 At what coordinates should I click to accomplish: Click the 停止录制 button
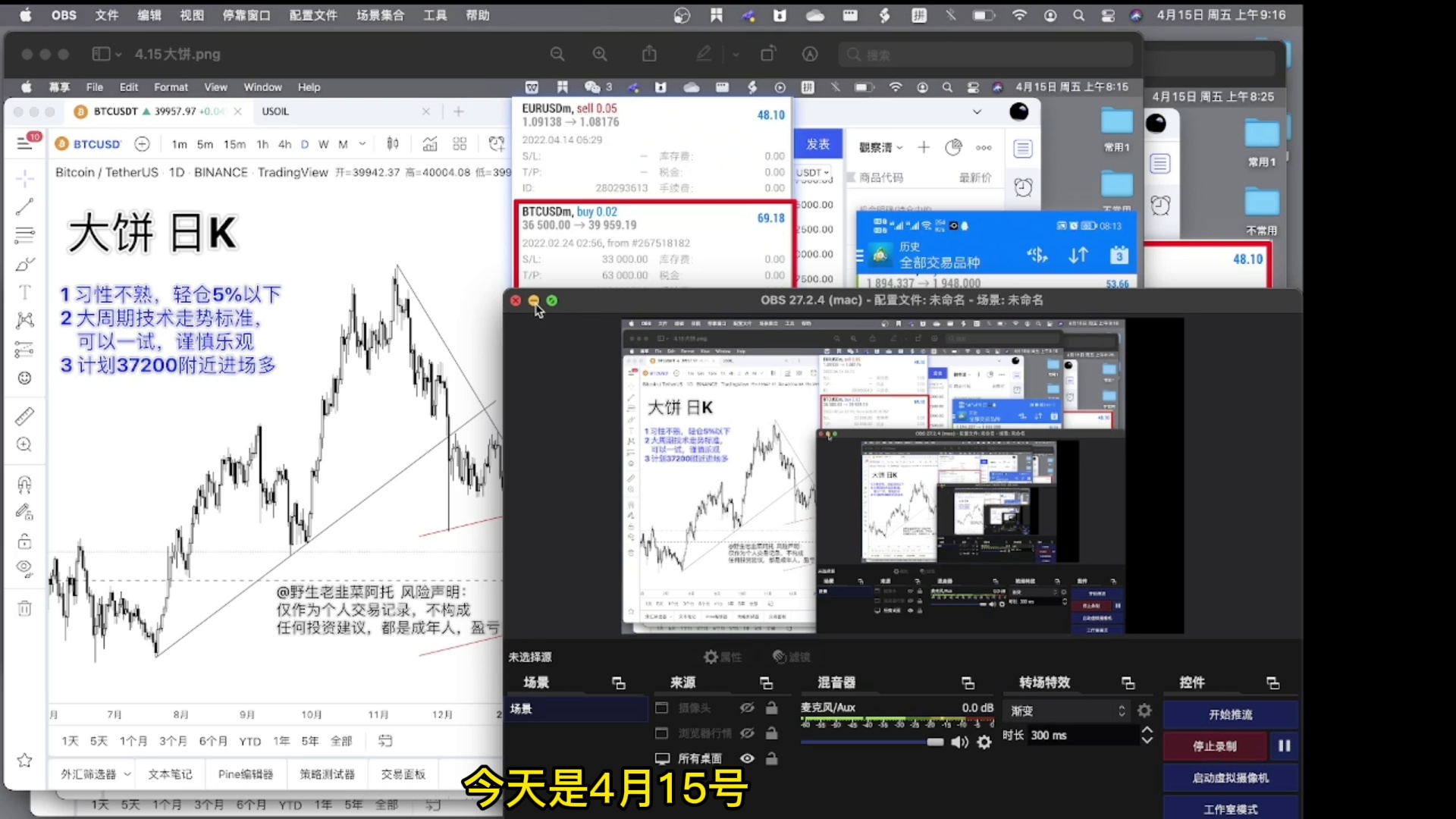tap(1214, 746)
